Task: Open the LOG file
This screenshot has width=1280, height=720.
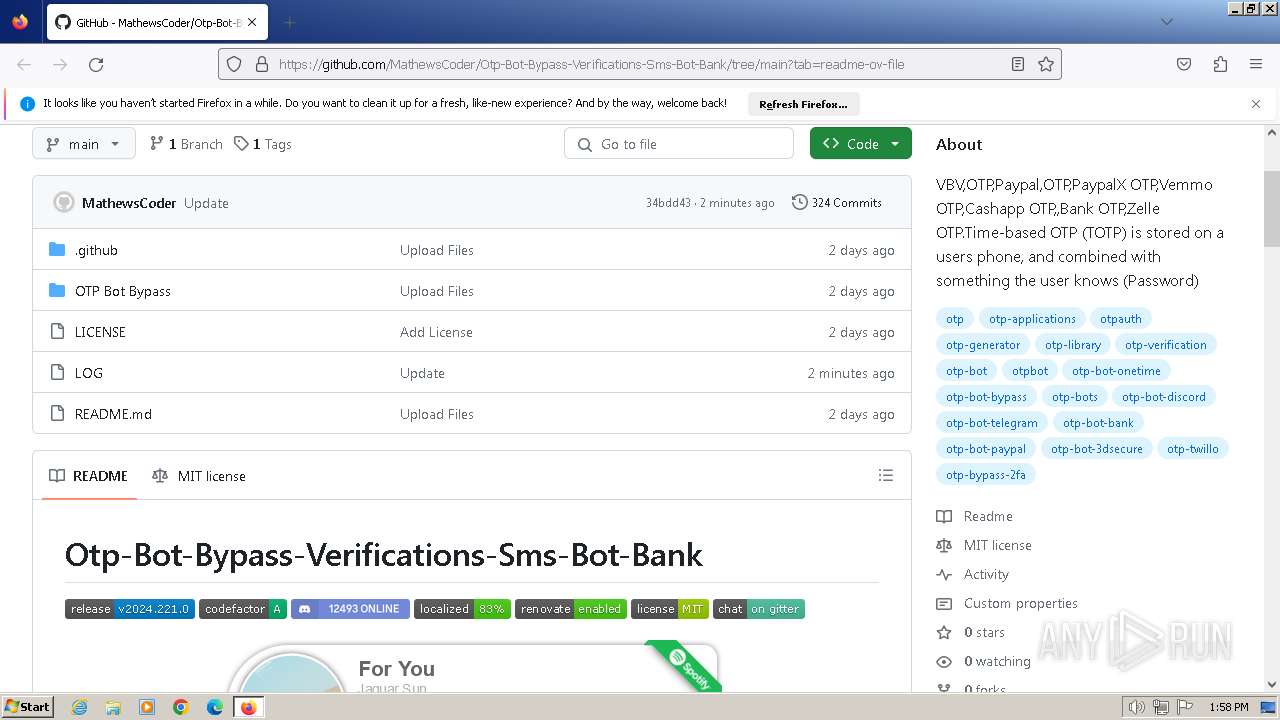Action: (89, 373)
